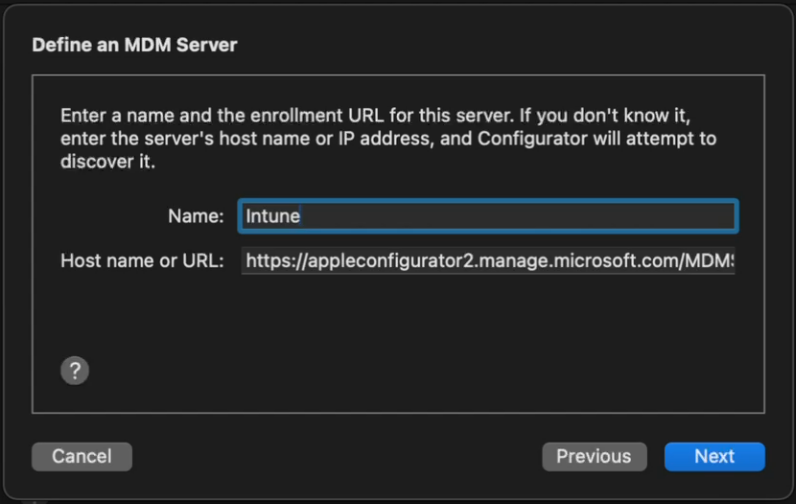Go back with the Previous button
Image resolution: width=796 pixels, height=504 pixels.
tap(594, 457)
